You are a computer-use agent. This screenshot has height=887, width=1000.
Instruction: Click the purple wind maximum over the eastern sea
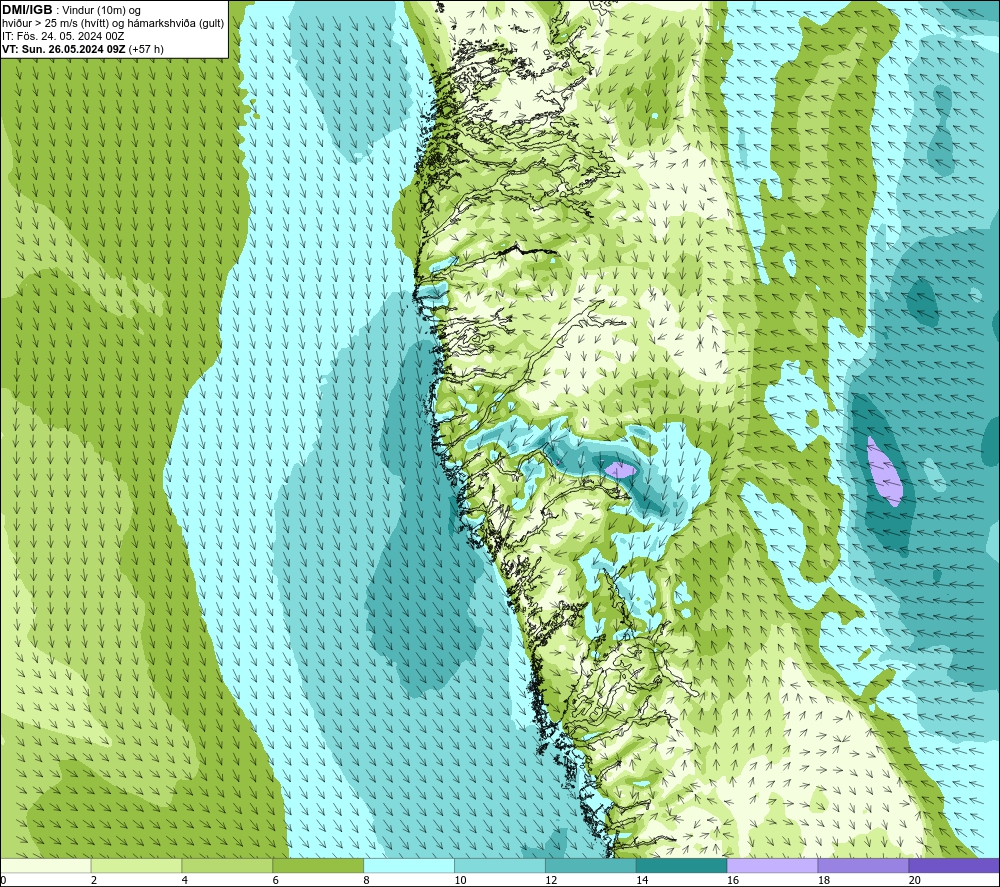885,471
